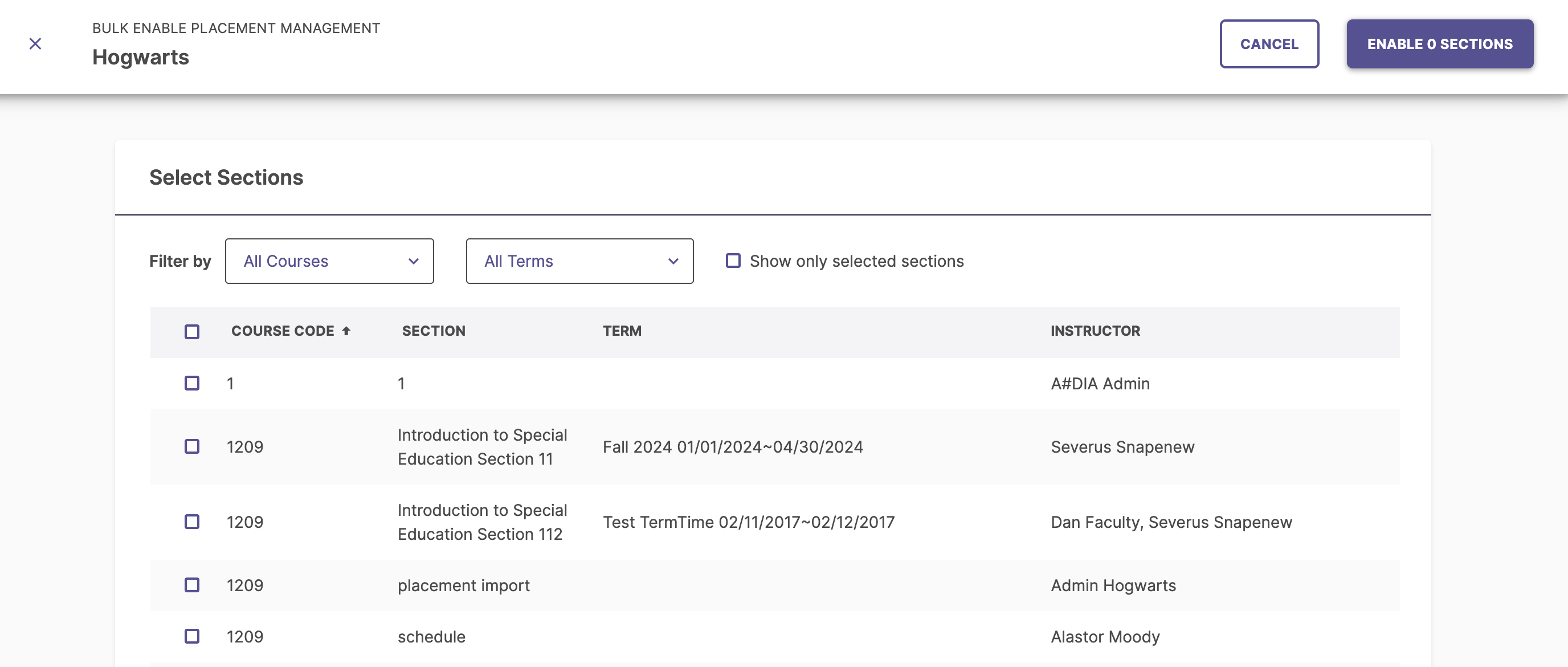
Task: Click Dan Faculty, Severus Snapenew cell
Action: pos(1171,523)
